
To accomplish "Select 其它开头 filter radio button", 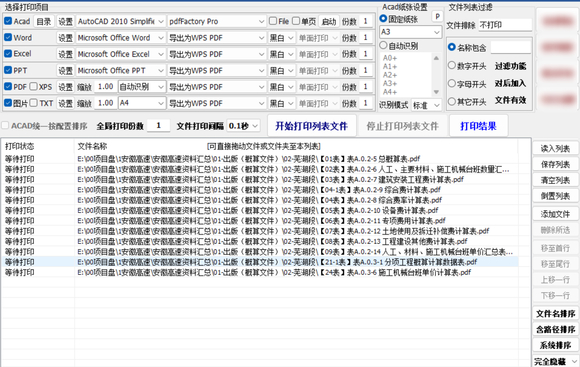I will (452, 101).
